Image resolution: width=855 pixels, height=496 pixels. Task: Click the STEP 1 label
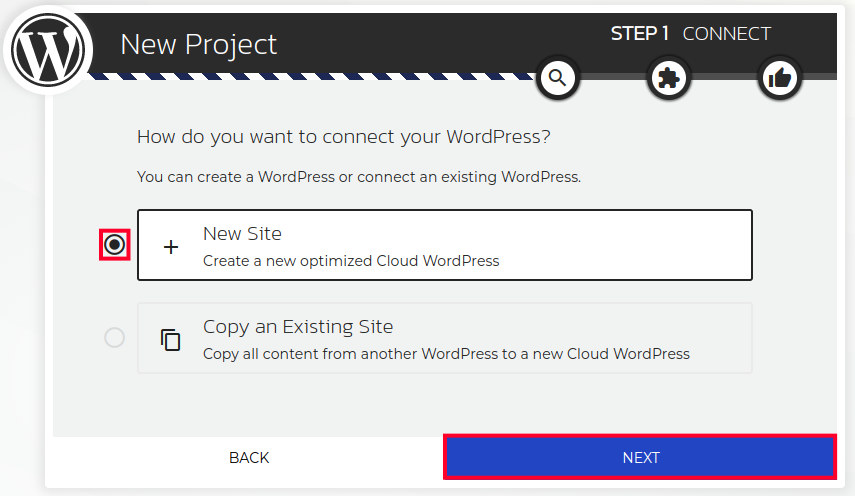(640, 34)
